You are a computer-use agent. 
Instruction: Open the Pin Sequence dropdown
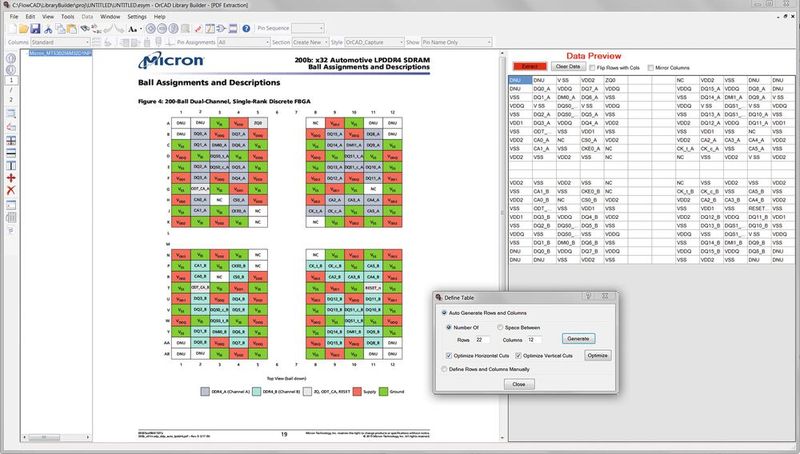[x=308, y=28]
